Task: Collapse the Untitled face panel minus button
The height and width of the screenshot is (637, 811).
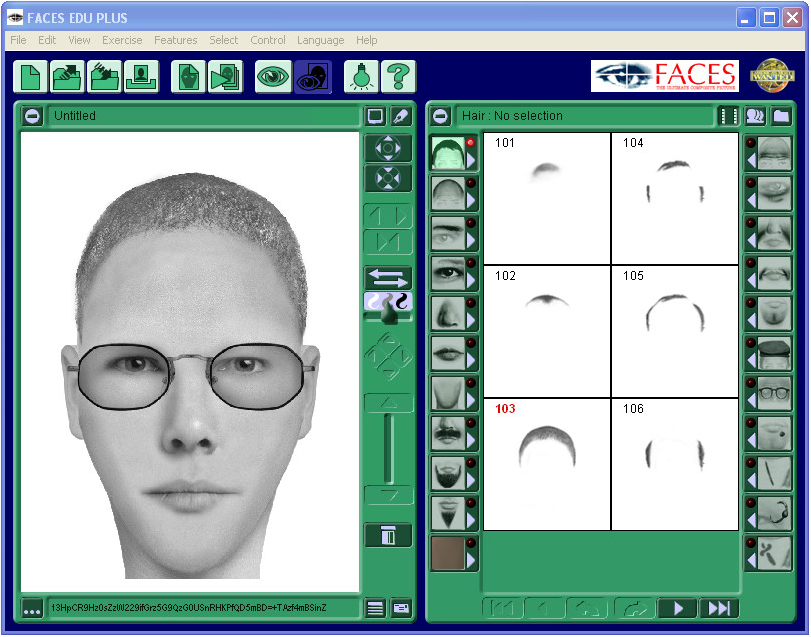Action: point(33,116)
